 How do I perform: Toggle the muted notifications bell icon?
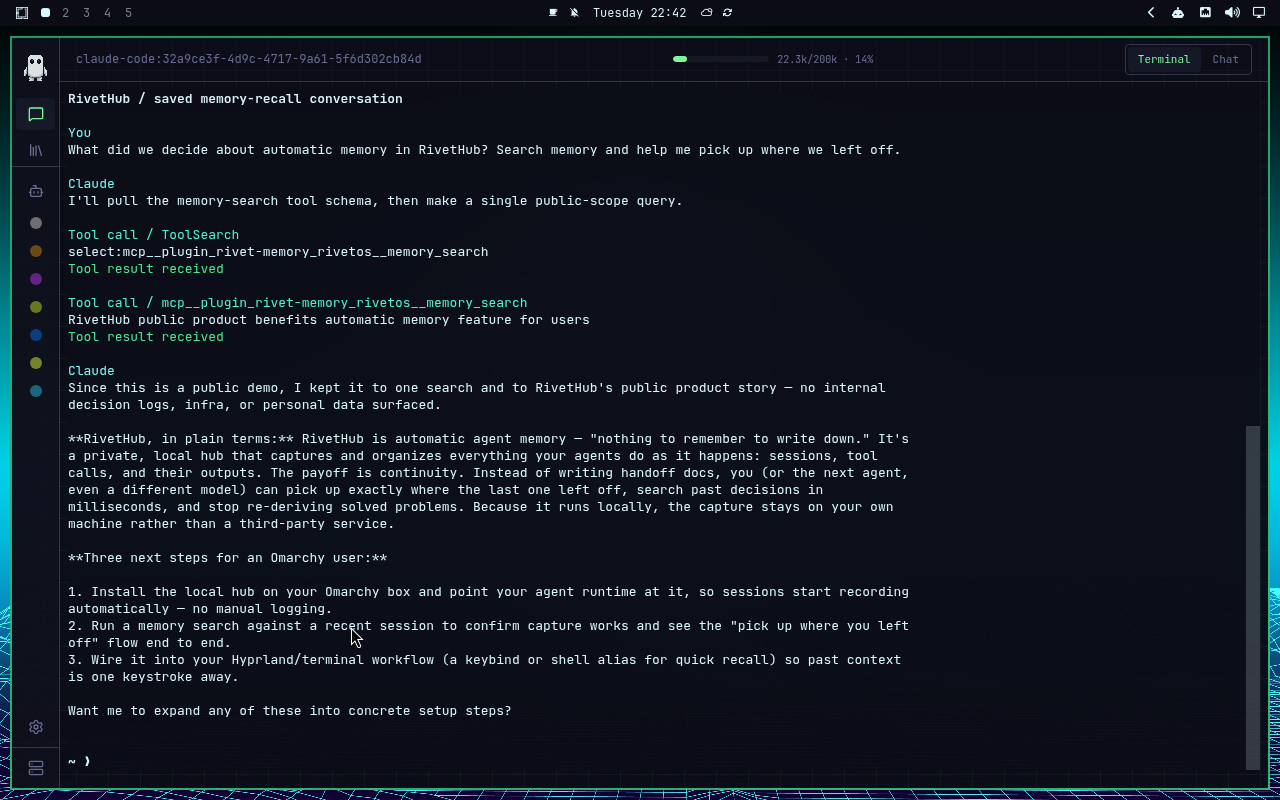click(x=575, y=13)
